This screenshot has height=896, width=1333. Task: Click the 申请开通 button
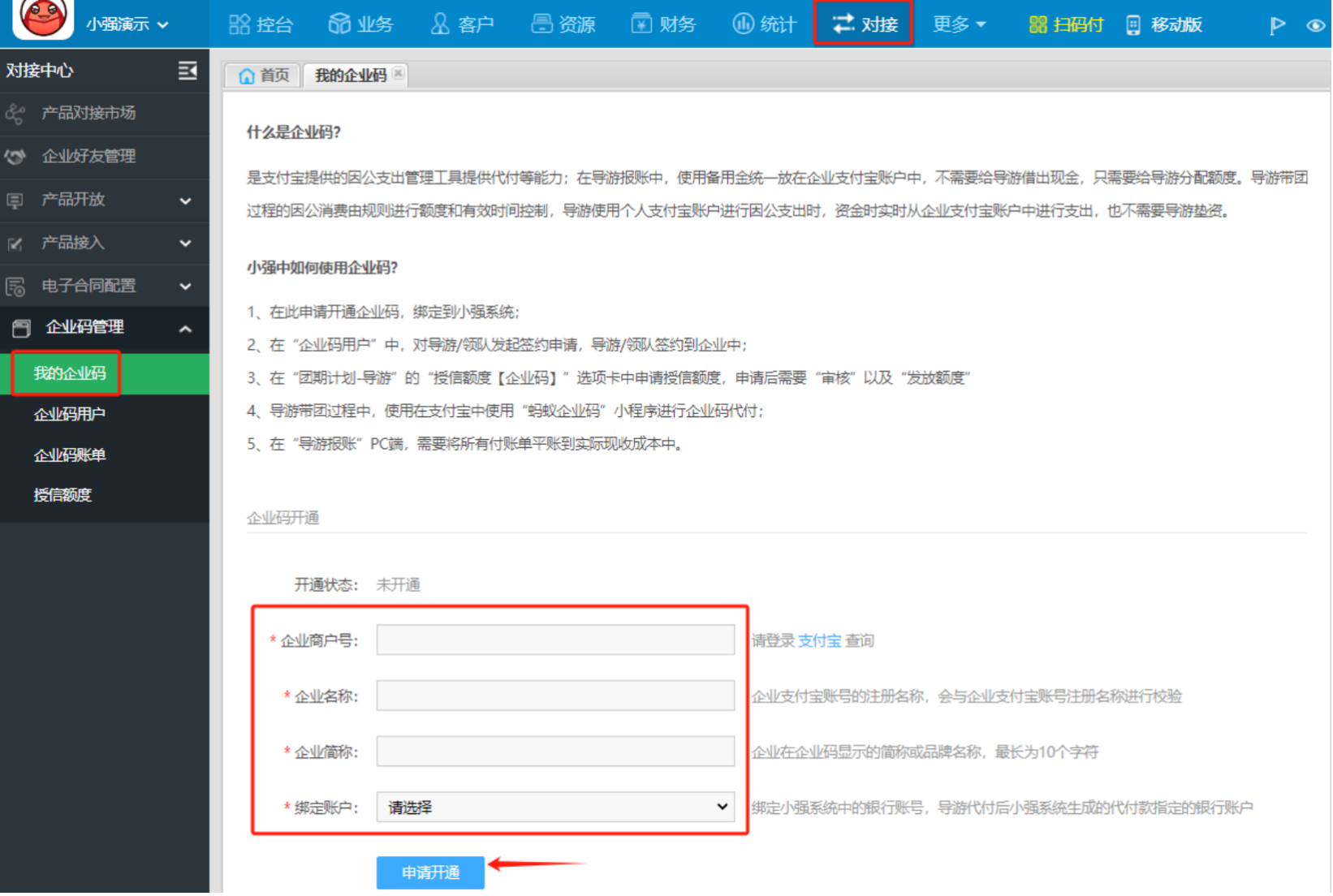[430, 872]
